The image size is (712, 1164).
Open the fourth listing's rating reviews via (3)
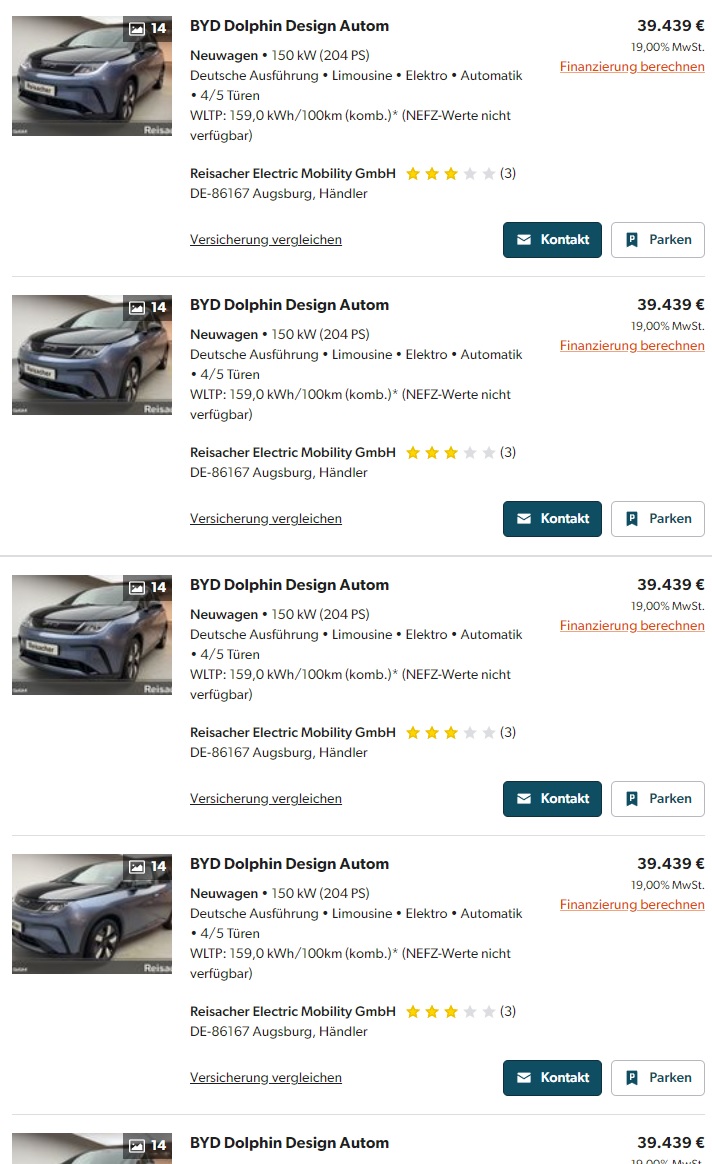(x=508, y=1011)
